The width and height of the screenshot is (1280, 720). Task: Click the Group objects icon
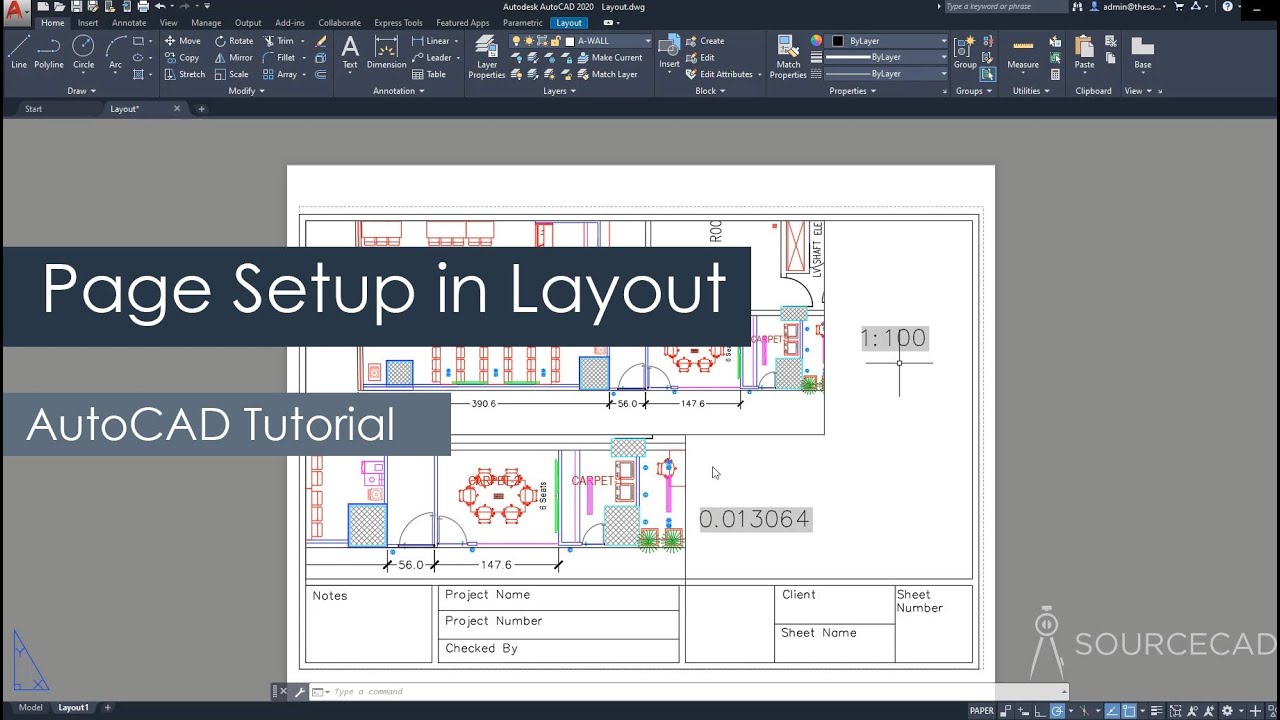[x=965, y=52]
